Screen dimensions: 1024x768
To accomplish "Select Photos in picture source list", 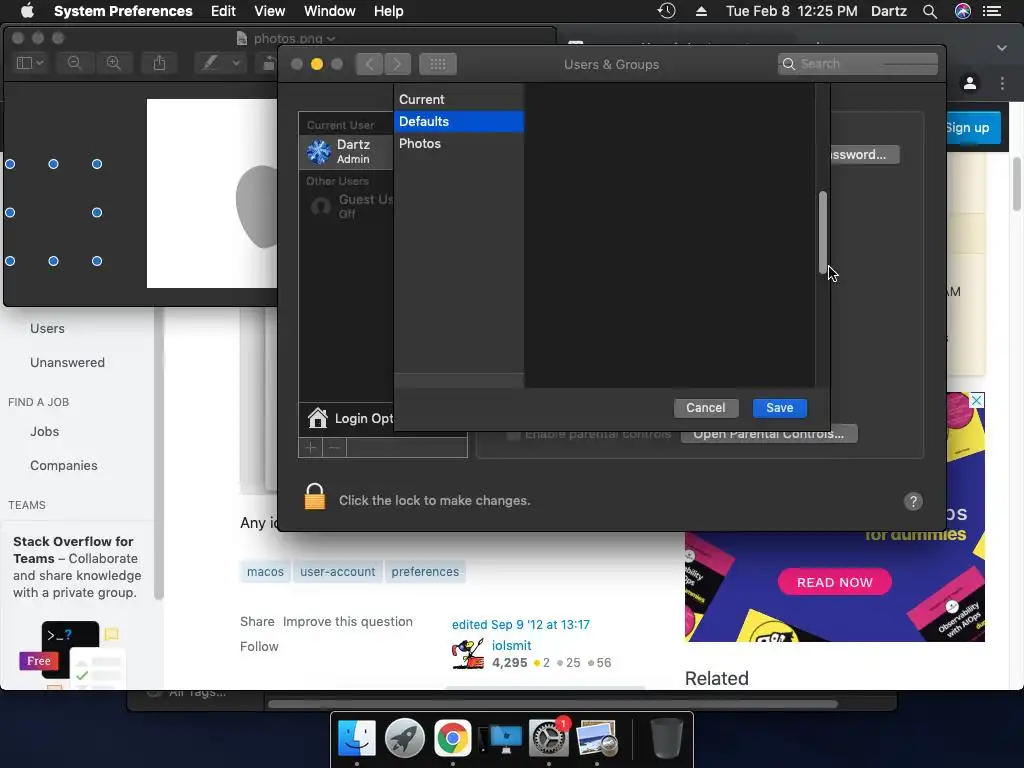I will point(459,144).
